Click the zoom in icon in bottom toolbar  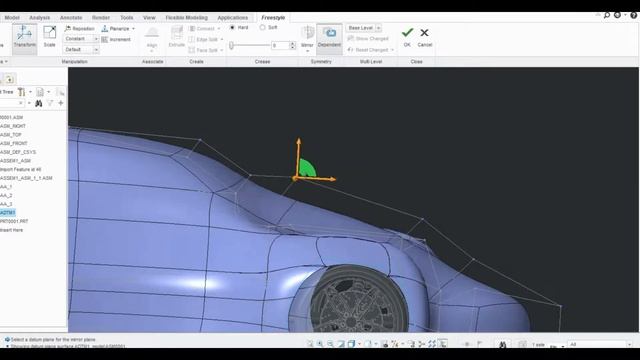[x=320, y=344]
